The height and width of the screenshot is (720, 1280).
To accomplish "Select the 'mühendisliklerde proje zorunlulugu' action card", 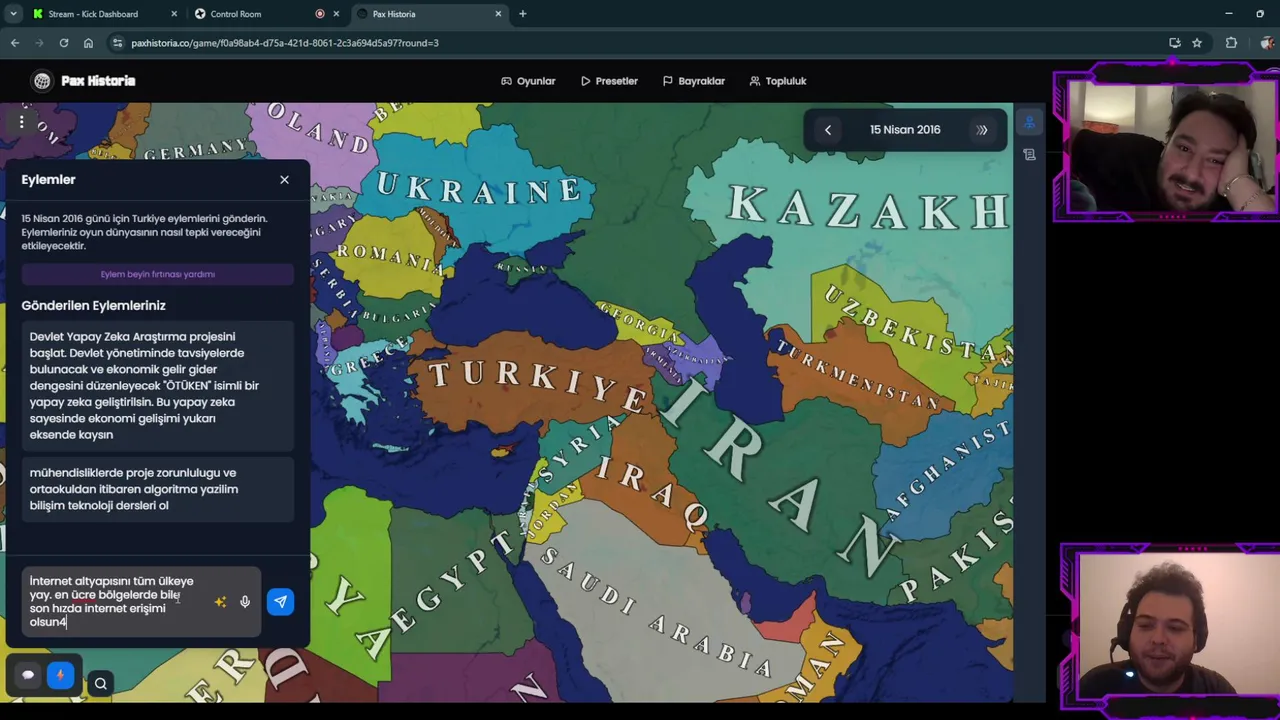I will (158, 489).
